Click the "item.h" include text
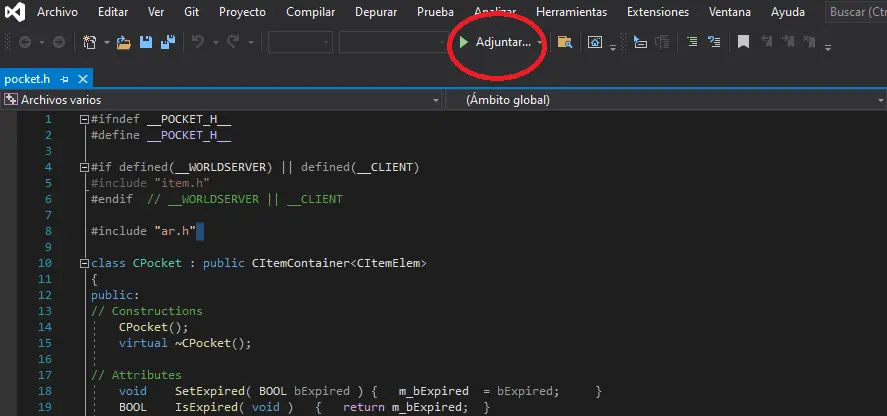 coord(182,183)
